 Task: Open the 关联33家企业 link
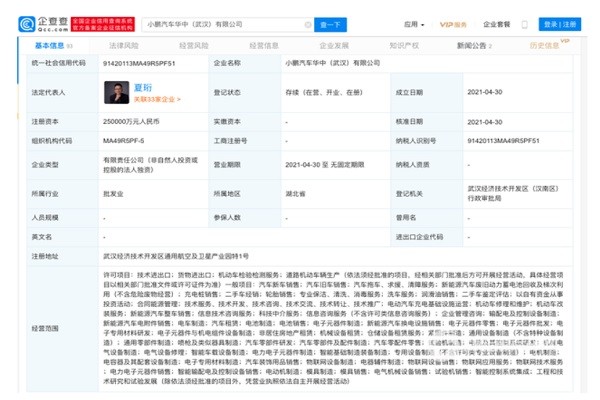pyautogui.click(x=157, y=100)
